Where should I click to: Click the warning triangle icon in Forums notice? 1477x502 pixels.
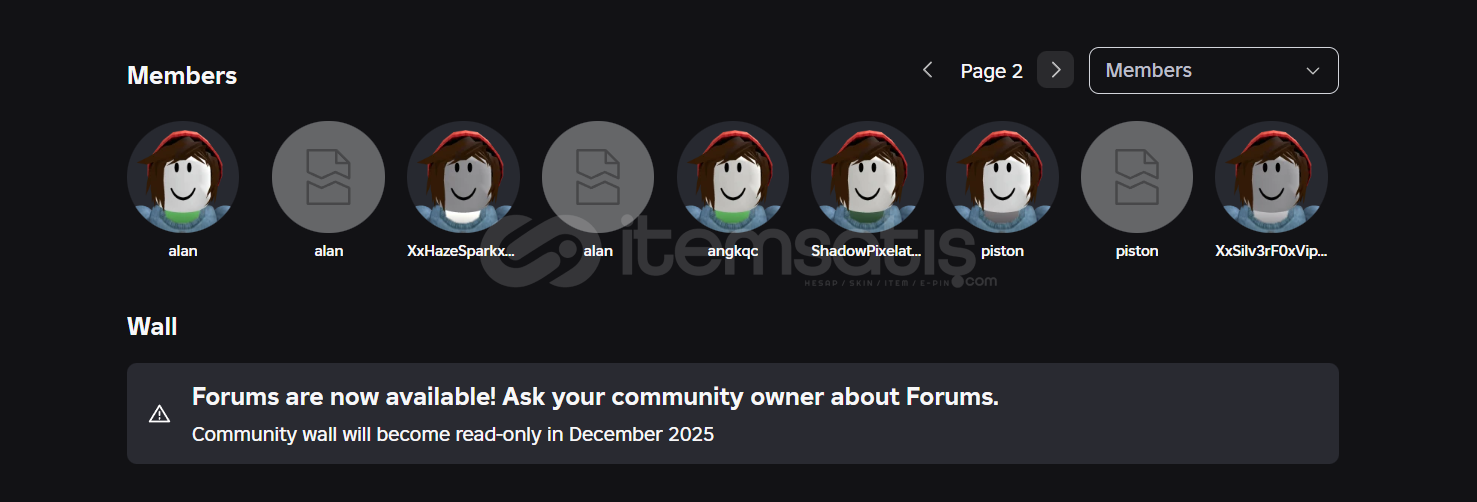pos(159,414)
